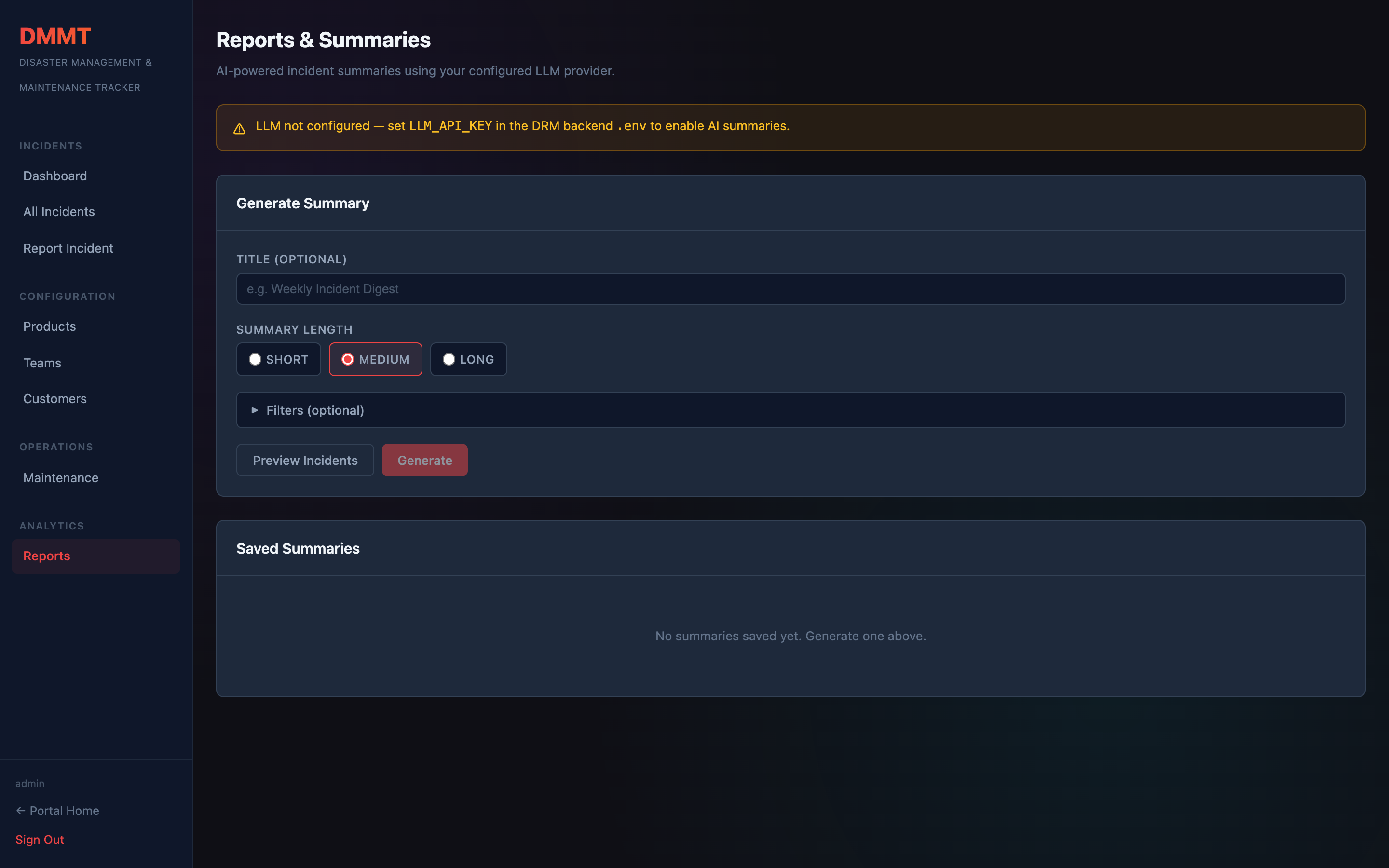The image size is (1389, 868).
Task: Select the Long summary length
Action: pyautogui.click(x=468, y=359)
